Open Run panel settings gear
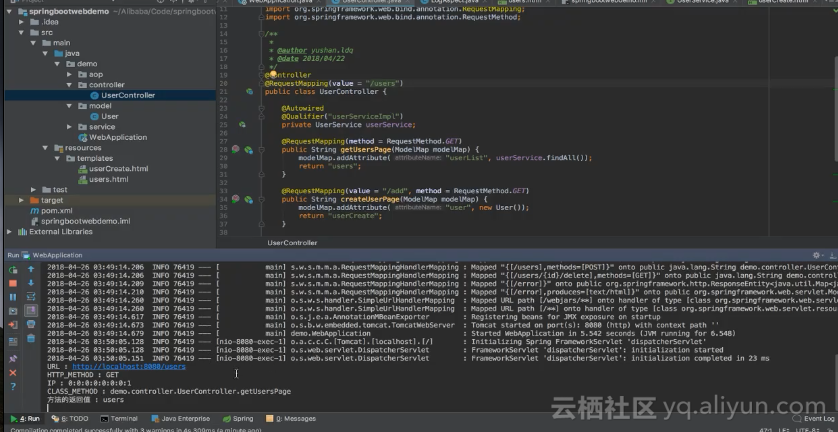This screenshot has height=432, width=838. click(x=817, y=256)
